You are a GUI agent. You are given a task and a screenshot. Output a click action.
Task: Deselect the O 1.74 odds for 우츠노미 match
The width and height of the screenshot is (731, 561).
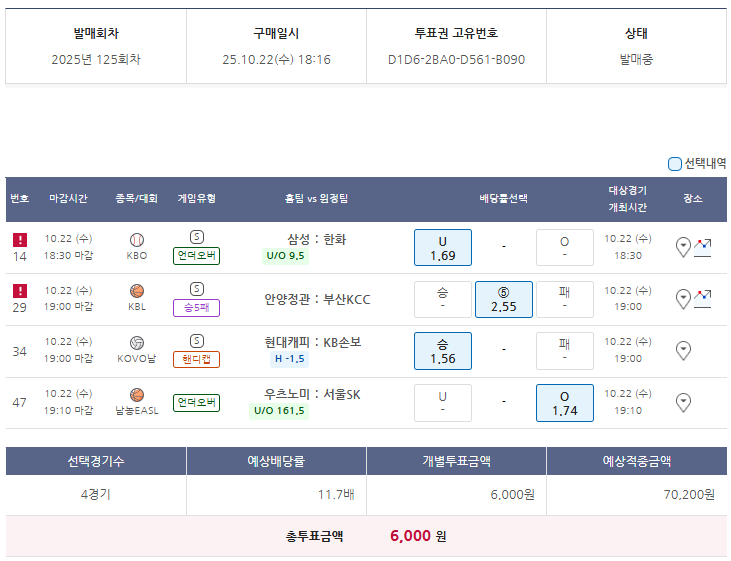pyautogui.click(x=564, y=403)
